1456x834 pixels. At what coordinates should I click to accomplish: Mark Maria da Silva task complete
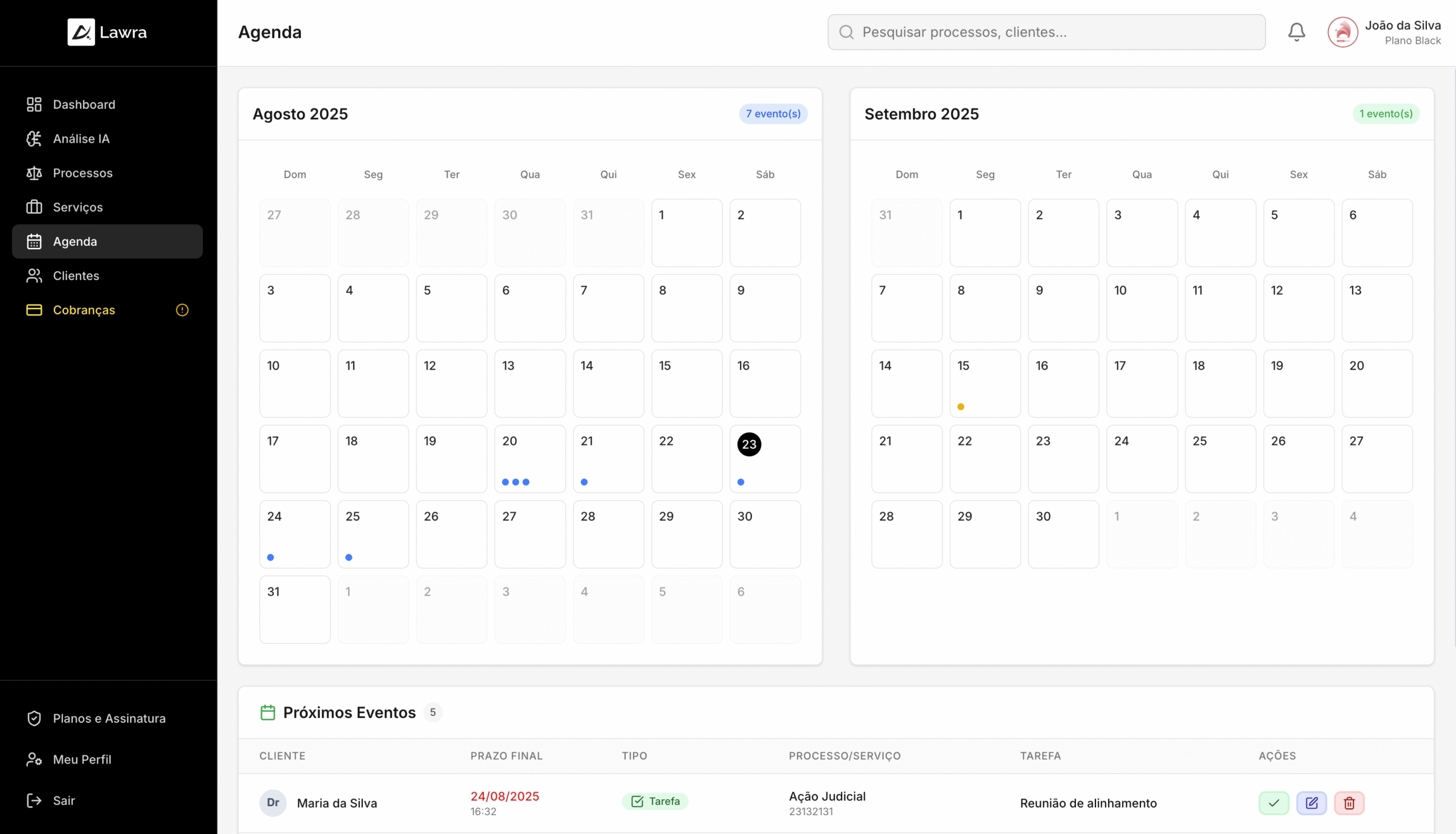pyautogui.click(x=1273, y=803)
